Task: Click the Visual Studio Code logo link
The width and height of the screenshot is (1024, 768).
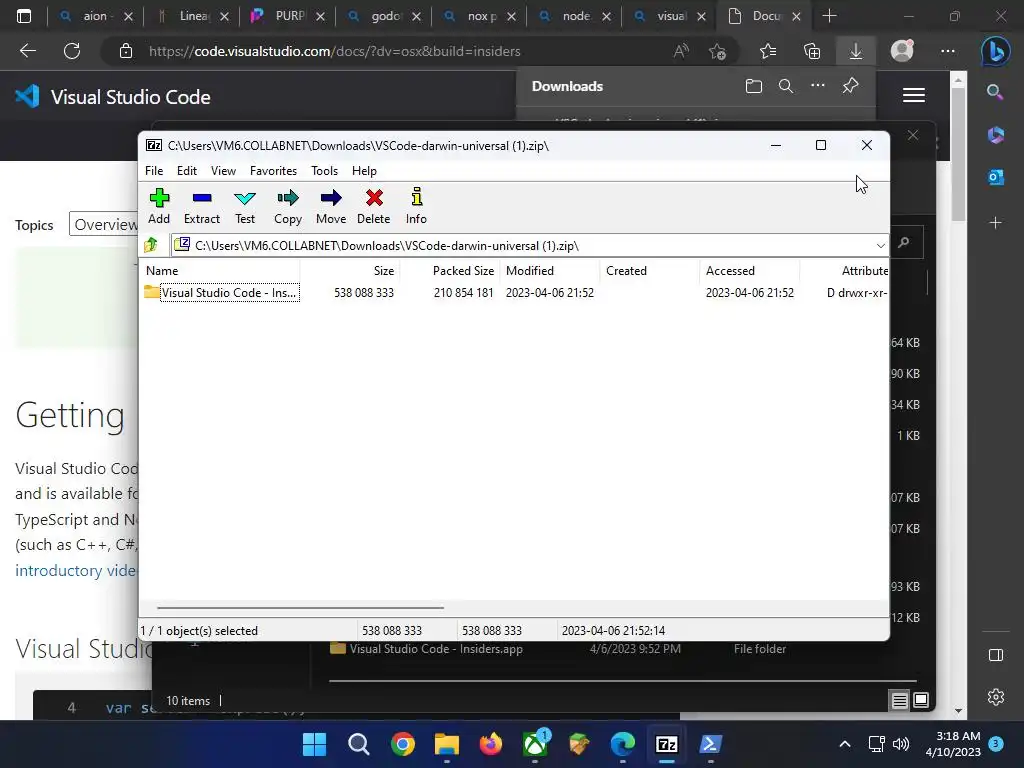Action: click(x=113, y=97)
